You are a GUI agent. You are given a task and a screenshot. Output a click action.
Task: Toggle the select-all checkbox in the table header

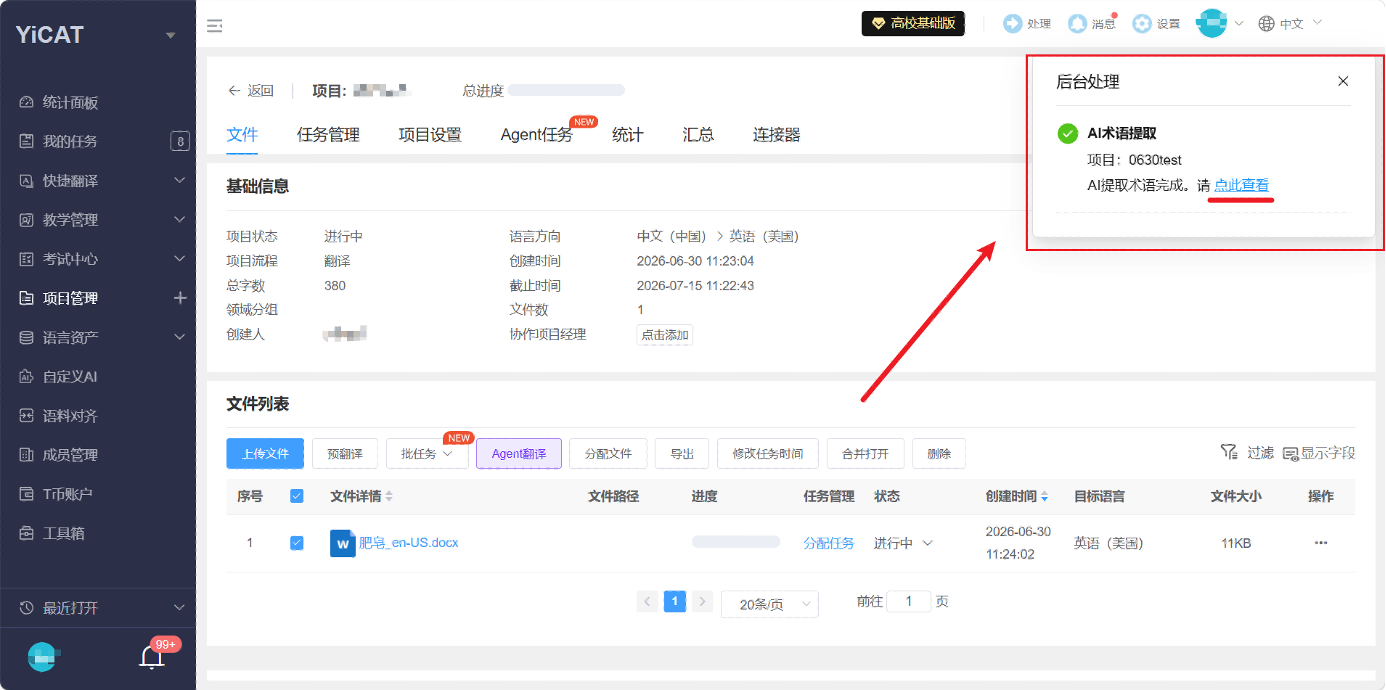297,496
